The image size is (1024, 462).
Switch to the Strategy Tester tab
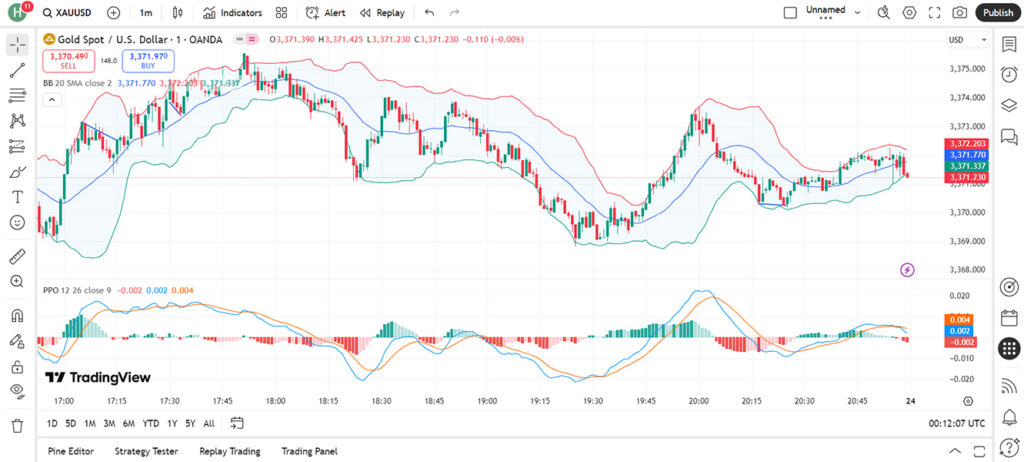[x=146, y=451]
